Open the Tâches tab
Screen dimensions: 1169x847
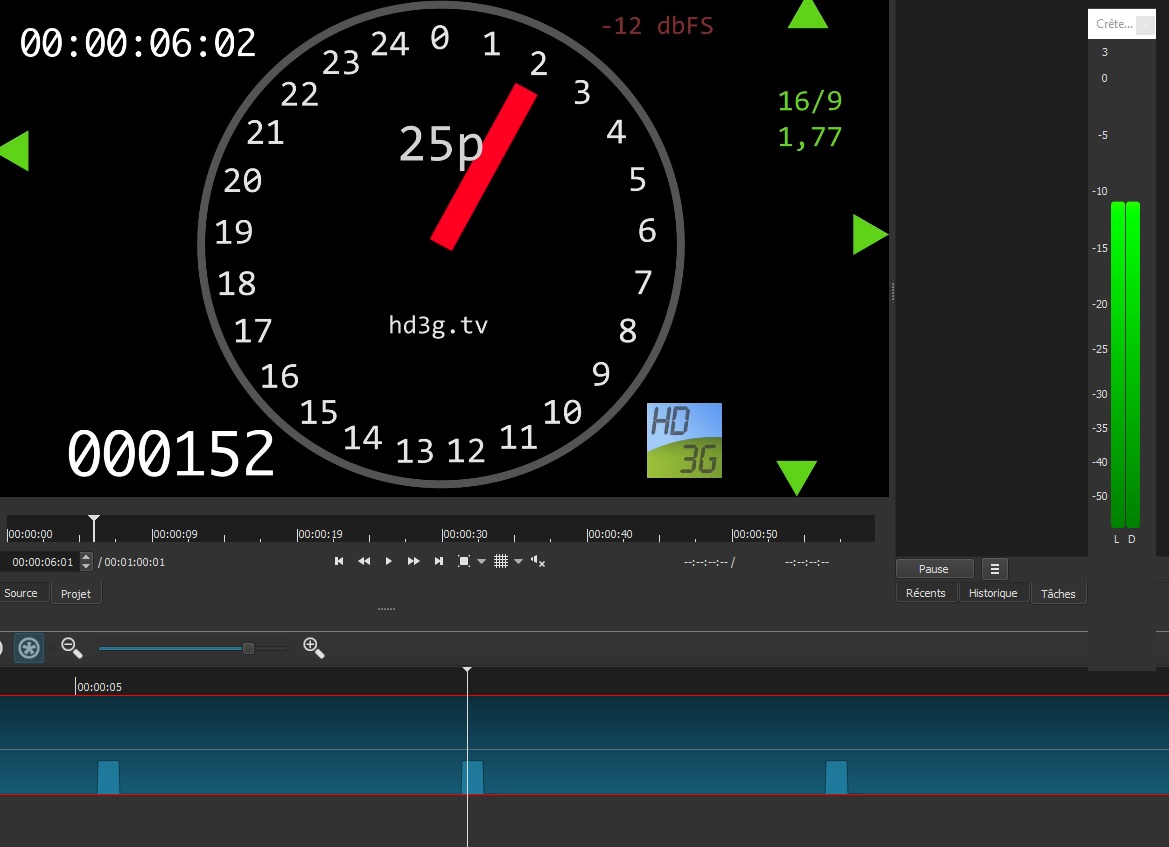[x=1059, y=593]
